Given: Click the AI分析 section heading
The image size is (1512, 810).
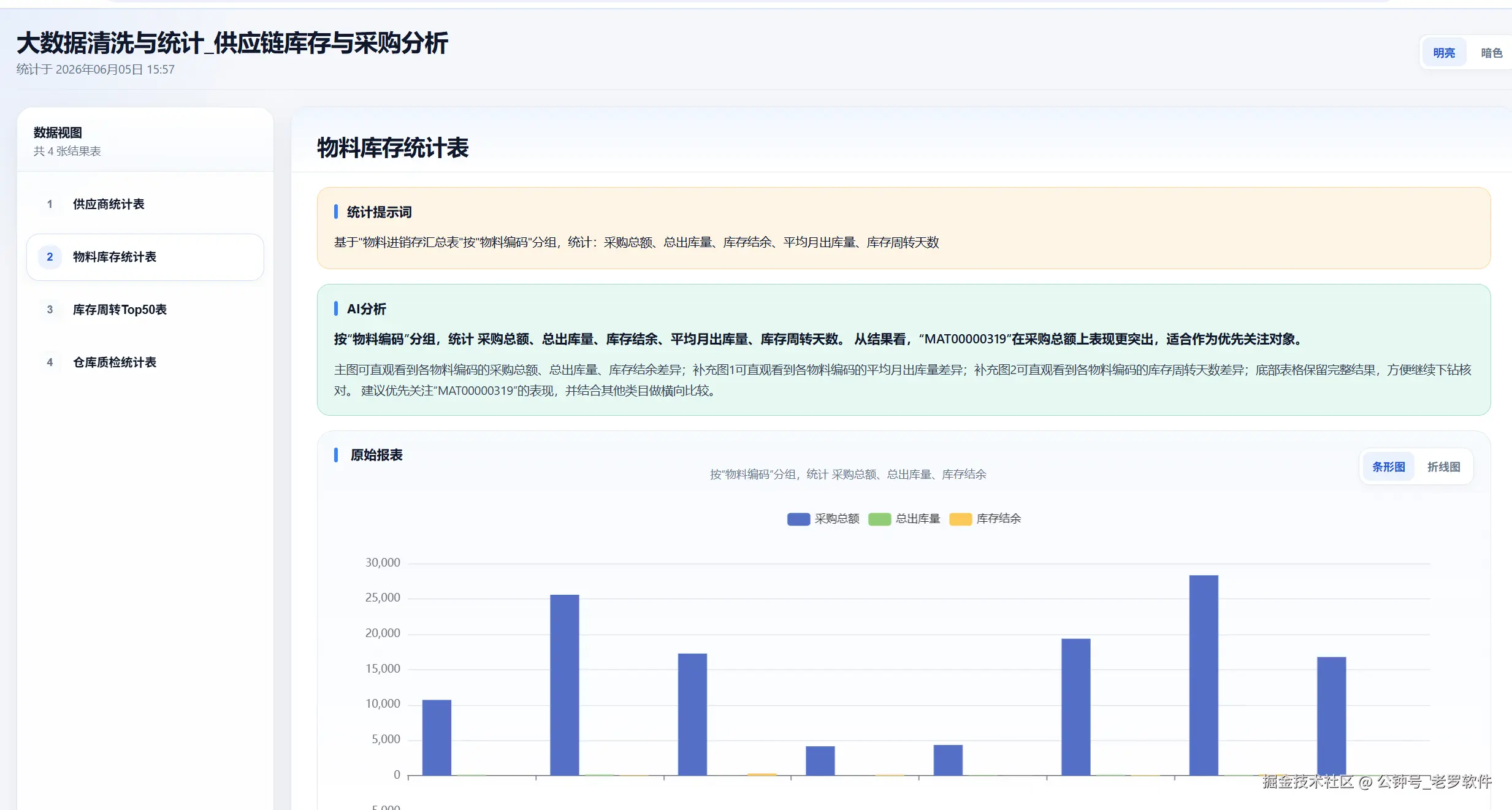Looking at the screenshot, I should click(367, 309).
